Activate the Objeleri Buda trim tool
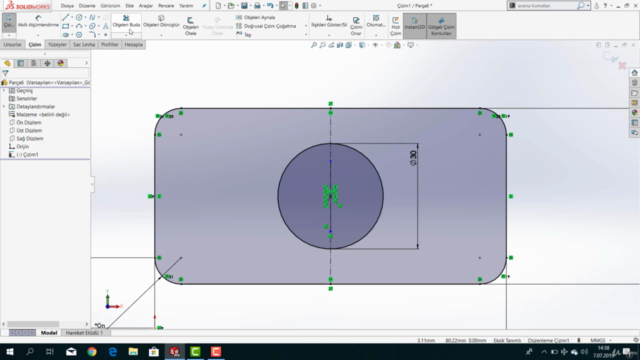The width and height of the screenshot is (640, 360). pos(126,21)
